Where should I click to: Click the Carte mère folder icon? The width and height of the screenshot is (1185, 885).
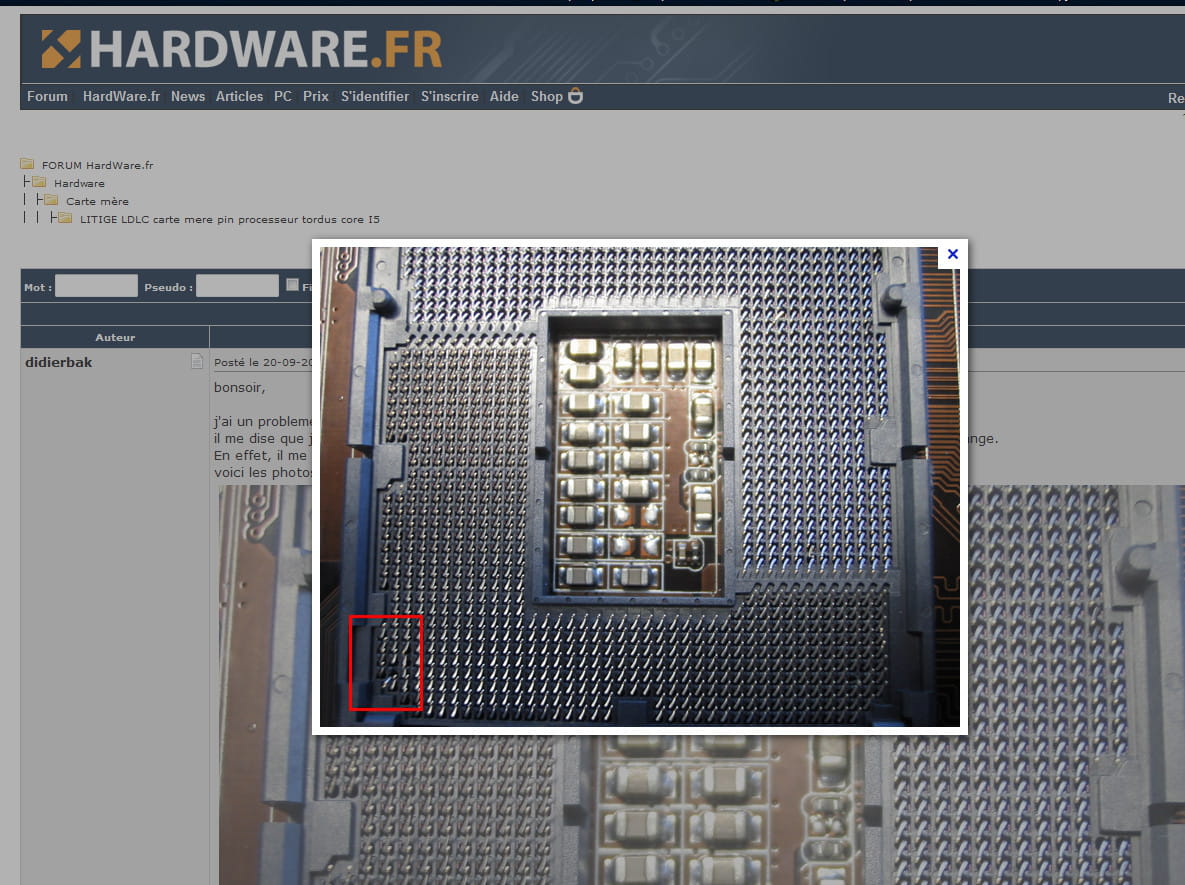pyautogui.click(x=51, y=201)
